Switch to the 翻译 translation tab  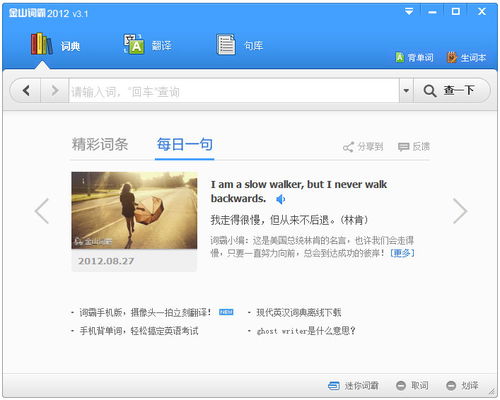[147, 45]
